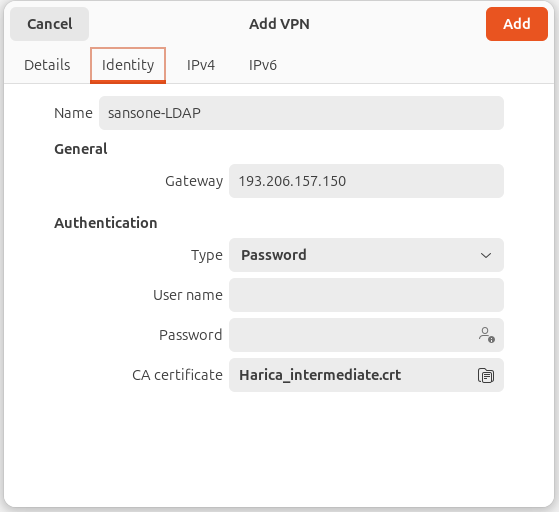Switch to the Details tab
Screen dimensions: 559x512
[47, 65]
